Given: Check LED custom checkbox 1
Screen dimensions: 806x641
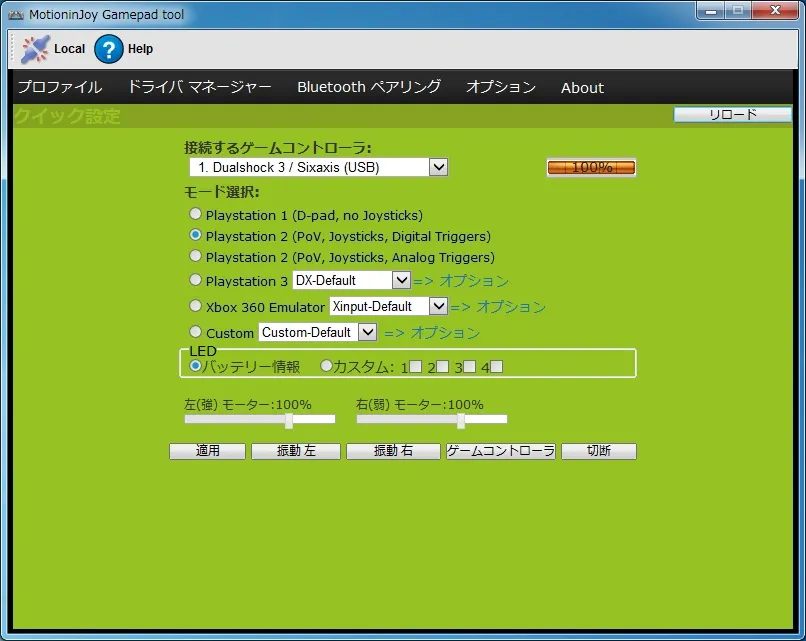Looking at the screenshot, I should pos(416,367).
